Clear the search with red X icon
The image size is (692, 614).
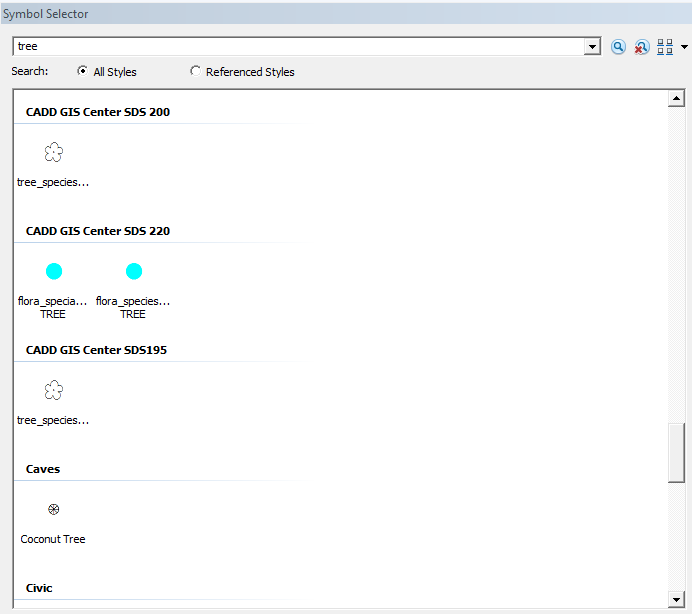641,46
